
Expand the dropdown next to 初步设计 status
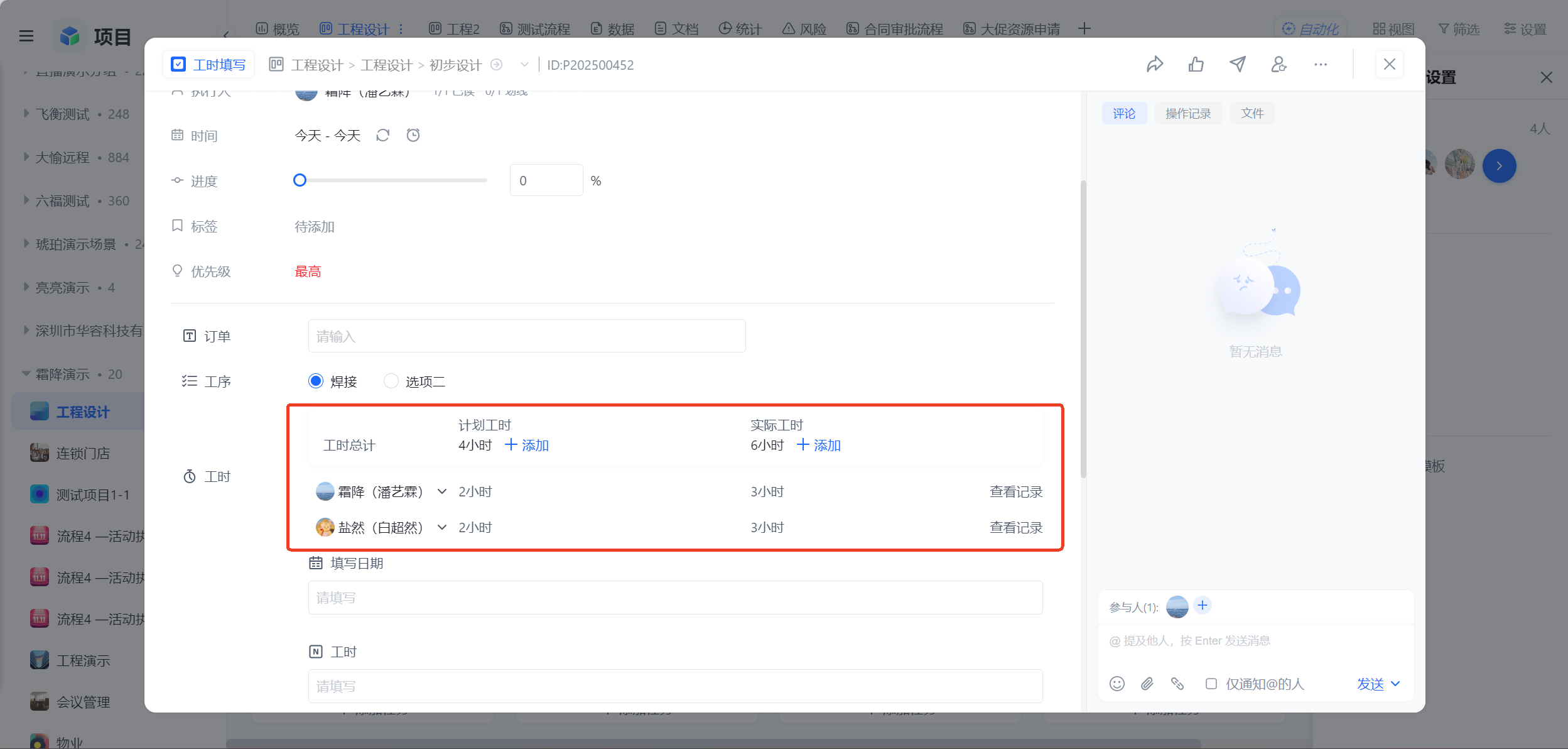click(524, 65)
